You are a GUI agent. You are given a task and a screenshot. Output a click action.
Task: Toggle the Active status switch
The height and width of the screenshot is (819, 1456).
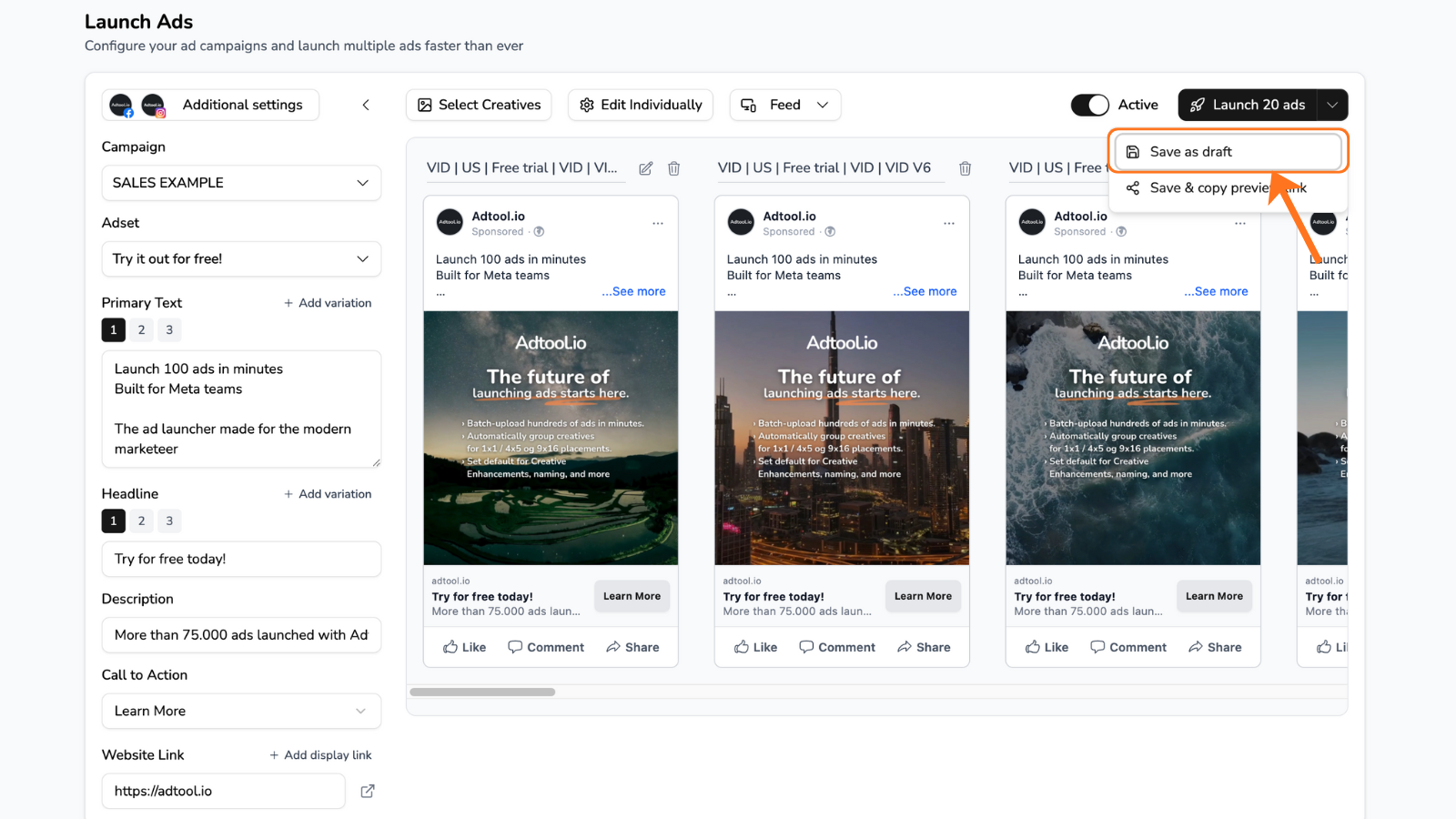click(x=1090, y=105)
